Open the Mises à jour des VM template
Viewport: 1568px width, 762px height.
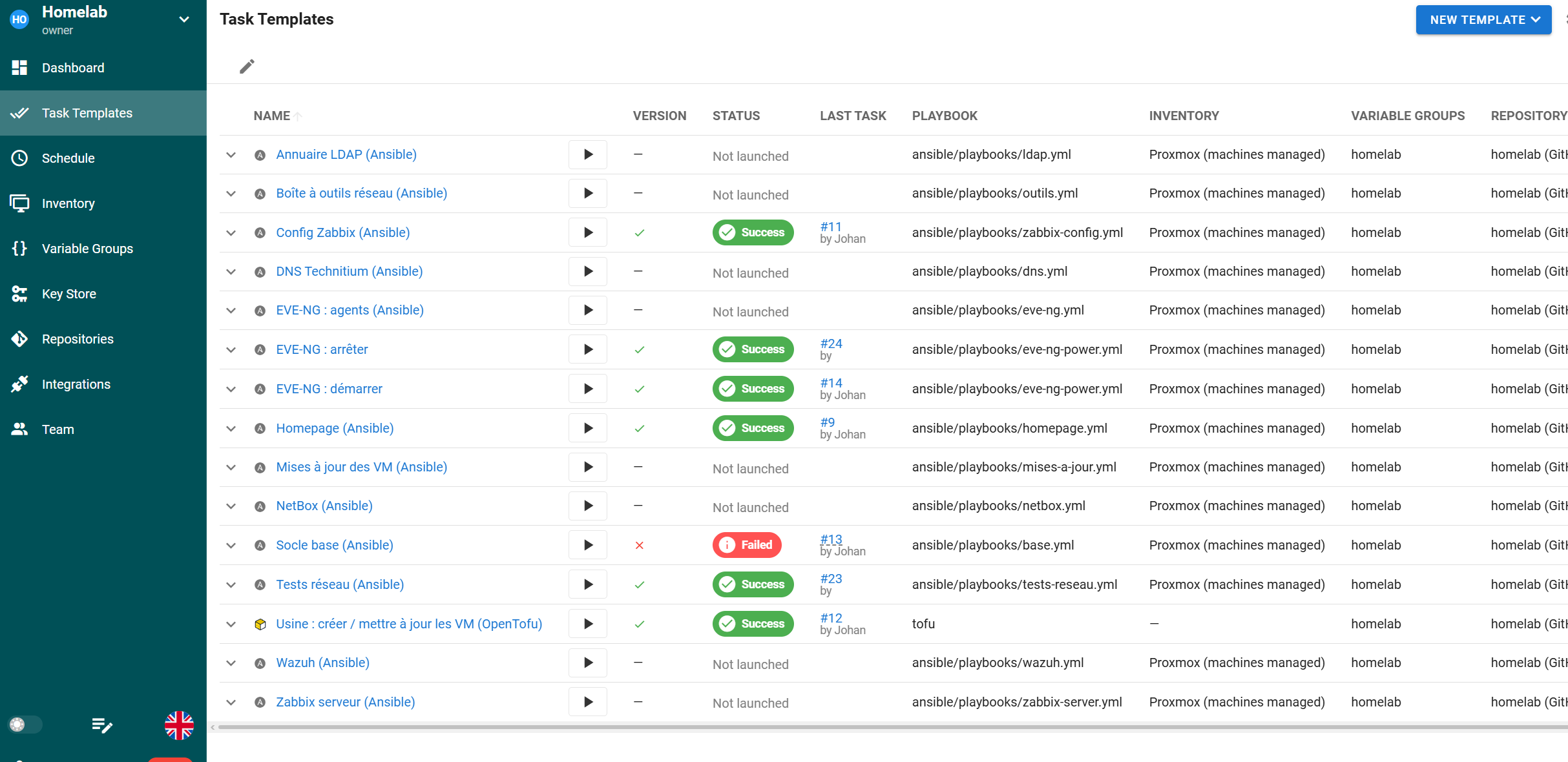point(361,467)
